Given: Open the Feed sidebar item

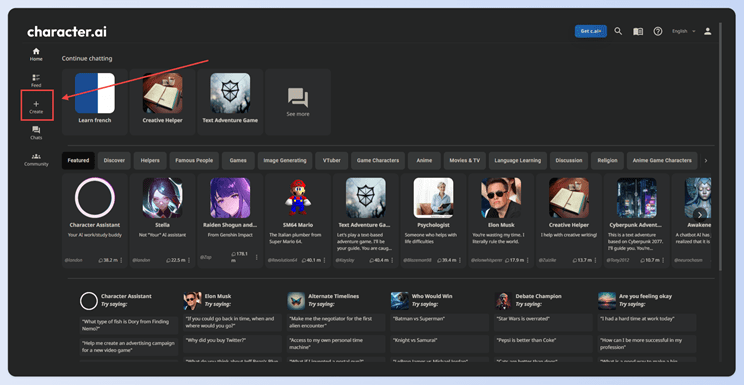Looking at the screenshot, I should (36, 81).
